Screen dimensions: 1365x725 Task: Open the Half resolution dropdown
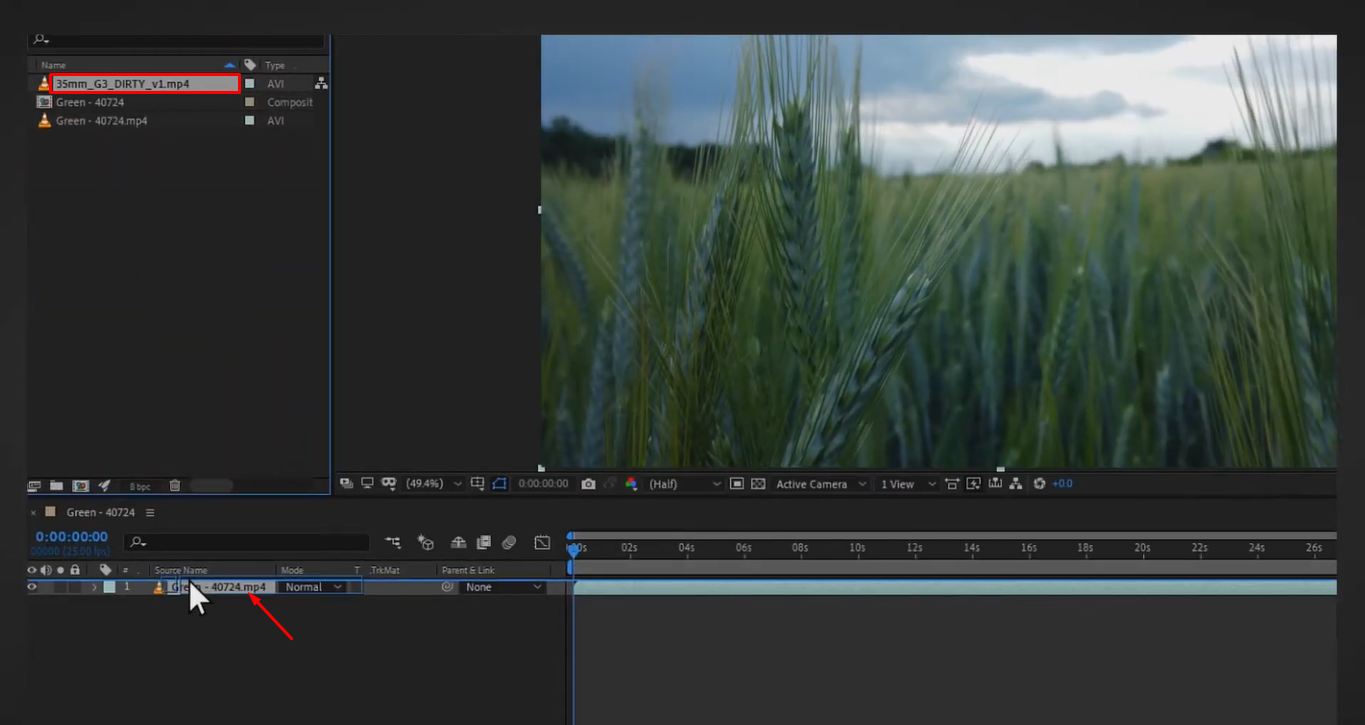[x=685, y=483]
